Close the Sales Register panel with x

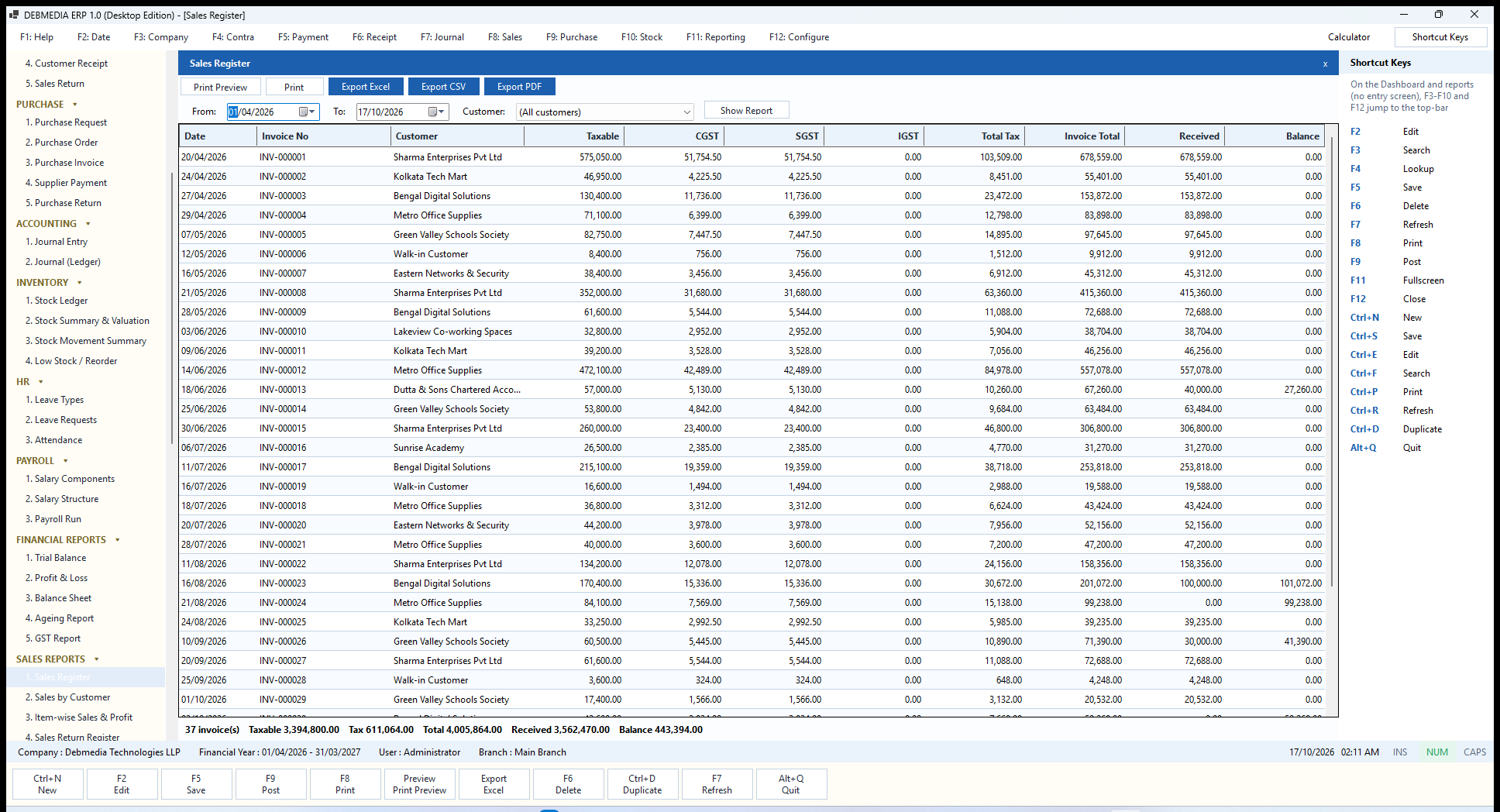[x=1325, y=64]
